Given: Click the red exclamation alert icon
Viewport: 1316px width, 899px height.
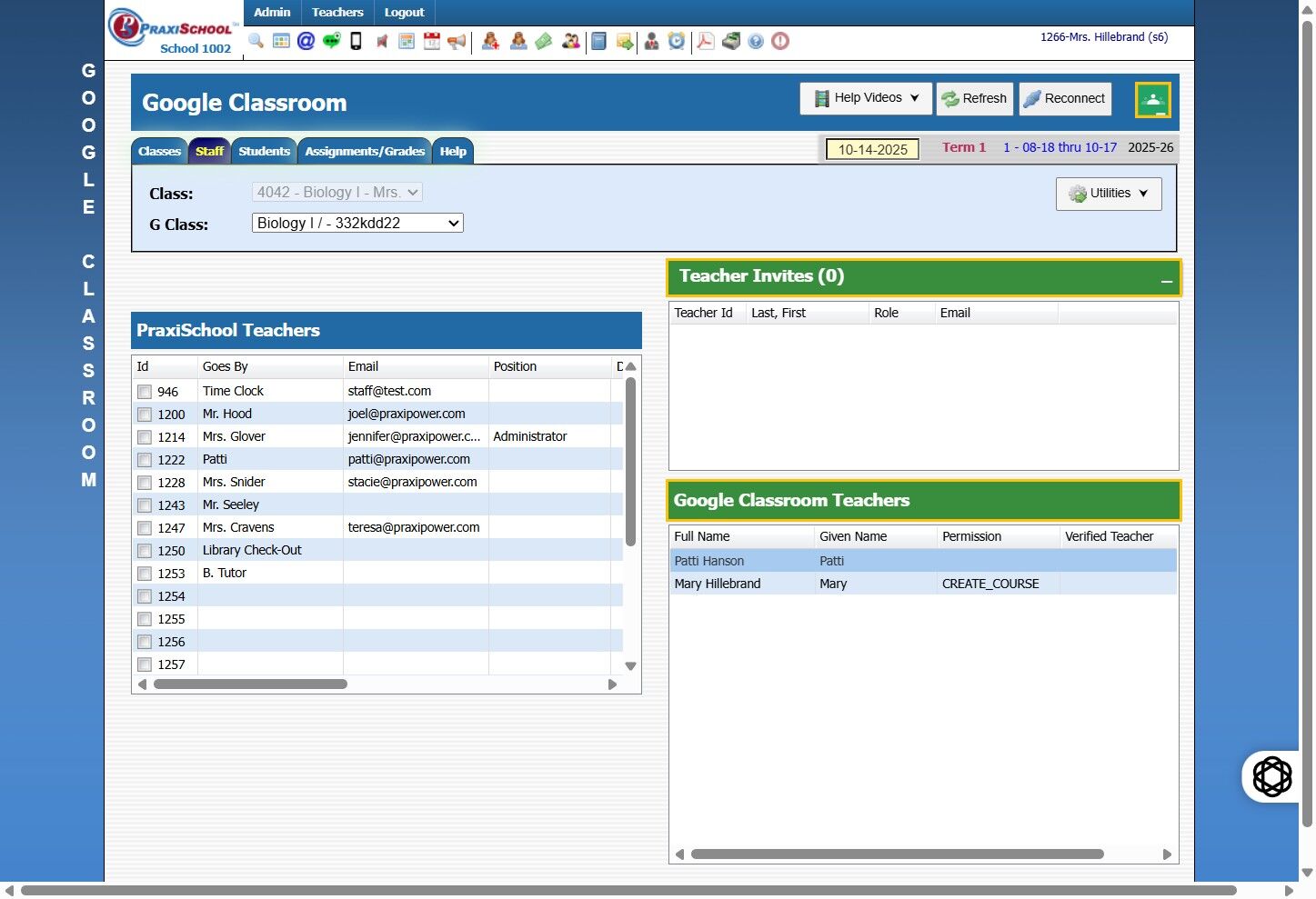Looking at the screenshot, I should coord(780,41).
